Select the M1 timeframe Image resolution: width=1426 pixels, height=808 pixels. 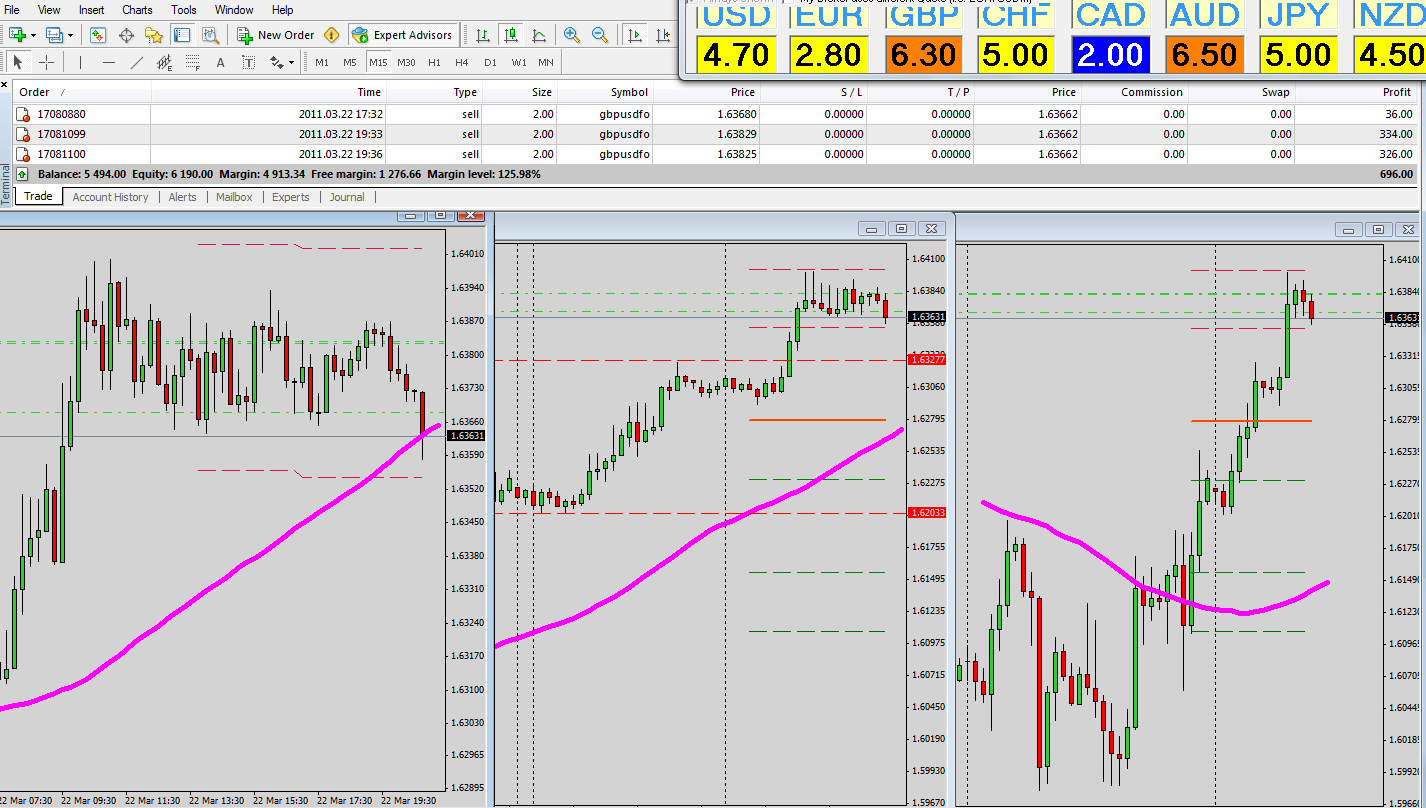322,62
